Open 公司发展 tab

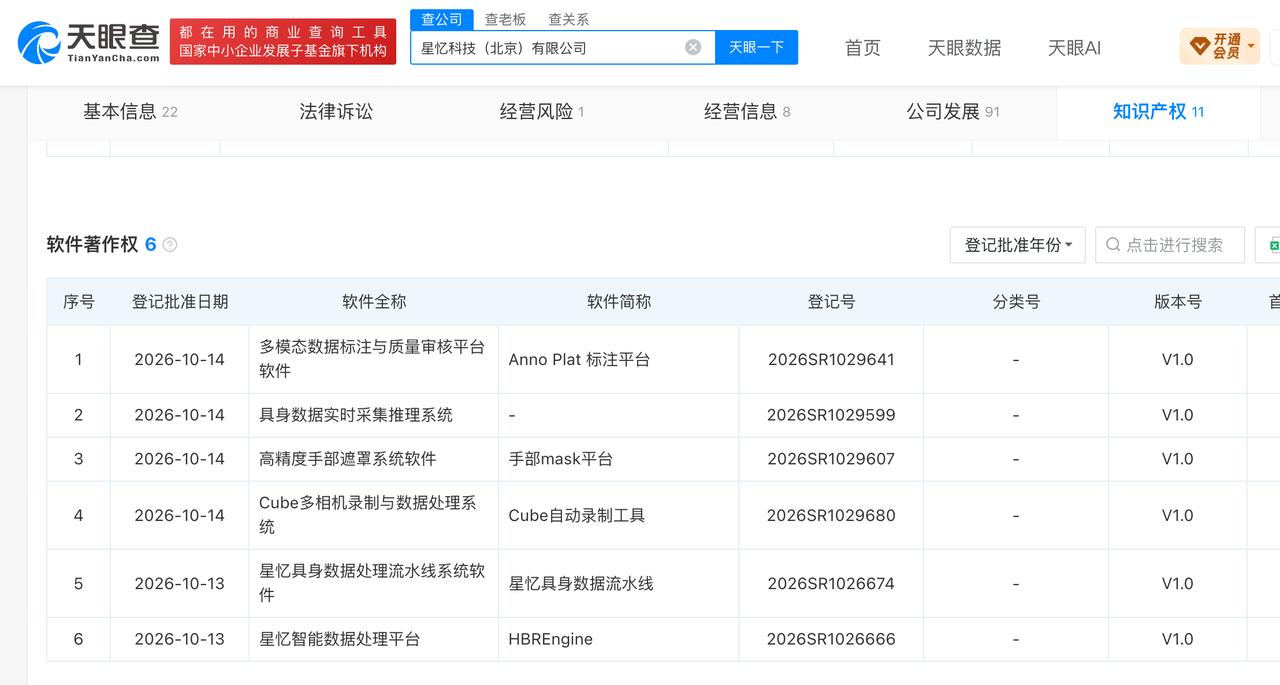click(953, 112)
